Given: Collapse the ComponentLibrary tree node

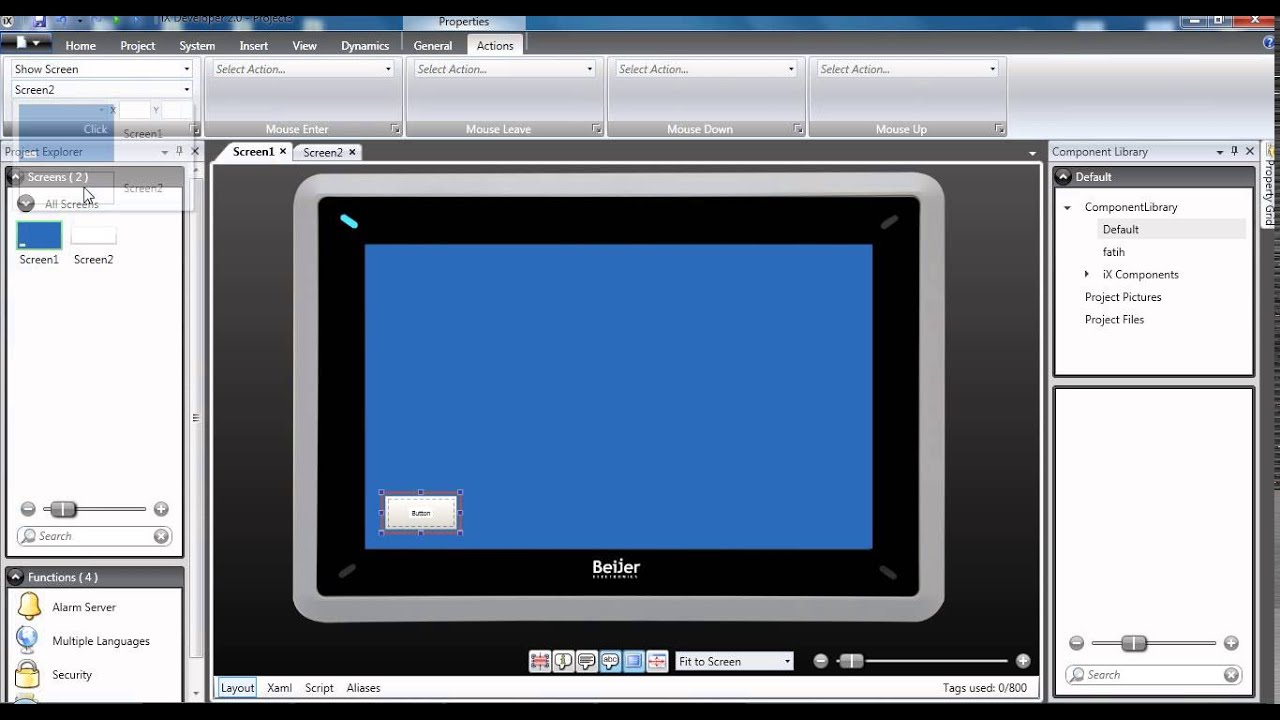Looking at the screenshot, I should pos(1067,207).
